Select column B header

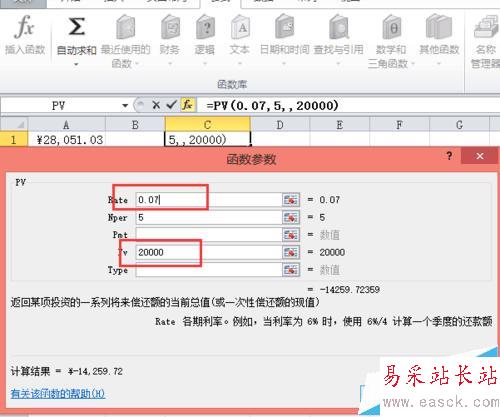click(x=135, y=125)
